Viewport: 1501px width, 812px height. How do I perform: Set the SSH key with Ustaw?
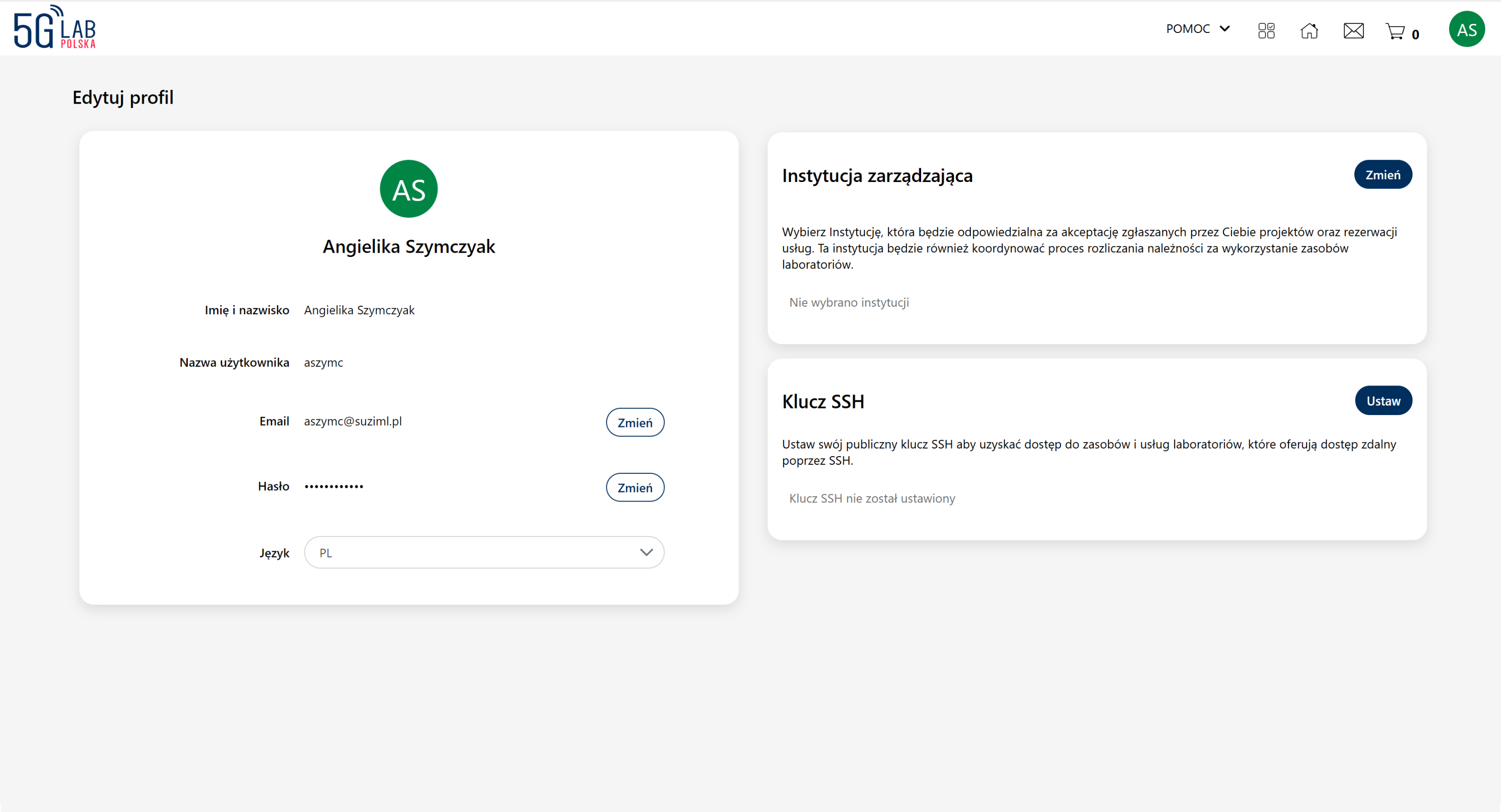click(x=1383, y=401)
